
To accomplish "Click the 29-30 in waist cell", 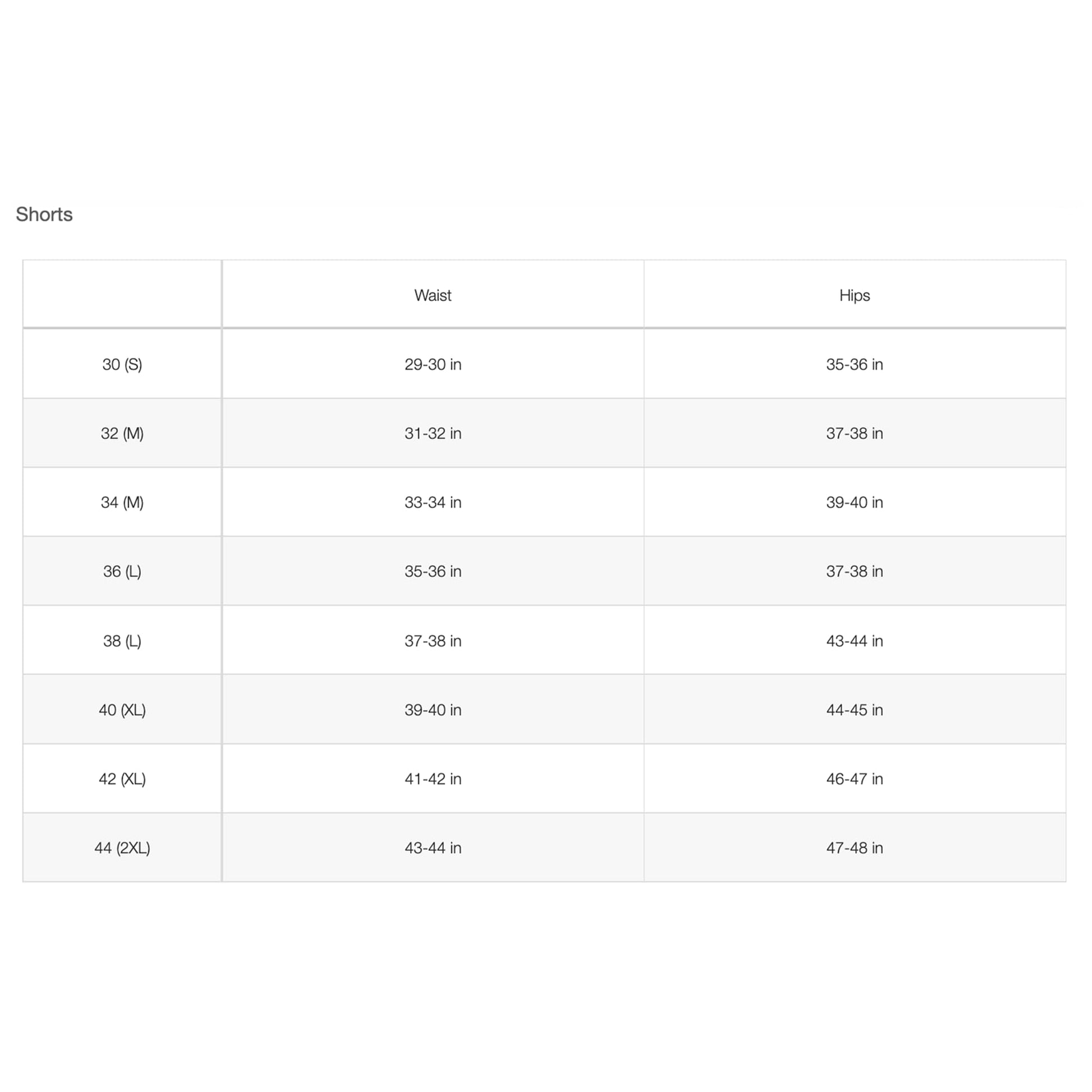I will 433,364.
